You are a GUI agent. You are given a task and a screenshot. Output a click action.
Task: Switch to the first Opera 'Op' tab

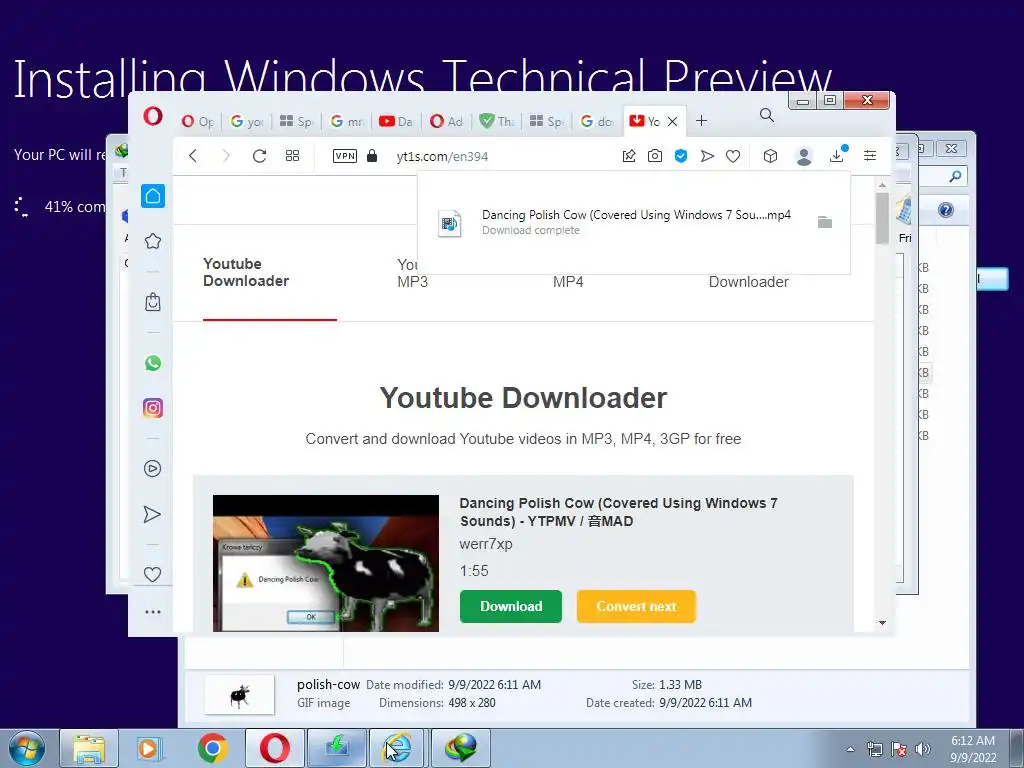point(198,121)
